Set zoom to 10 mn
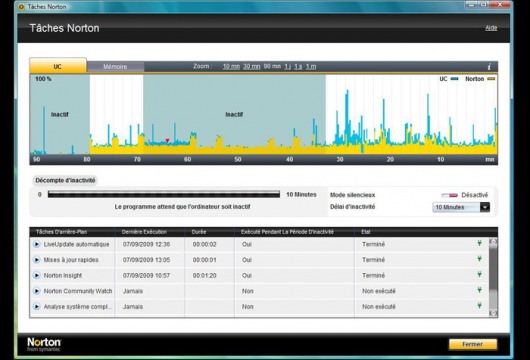The width and height of the screenshot is (530, 360). pyautogui.click(x=231, y=66)
